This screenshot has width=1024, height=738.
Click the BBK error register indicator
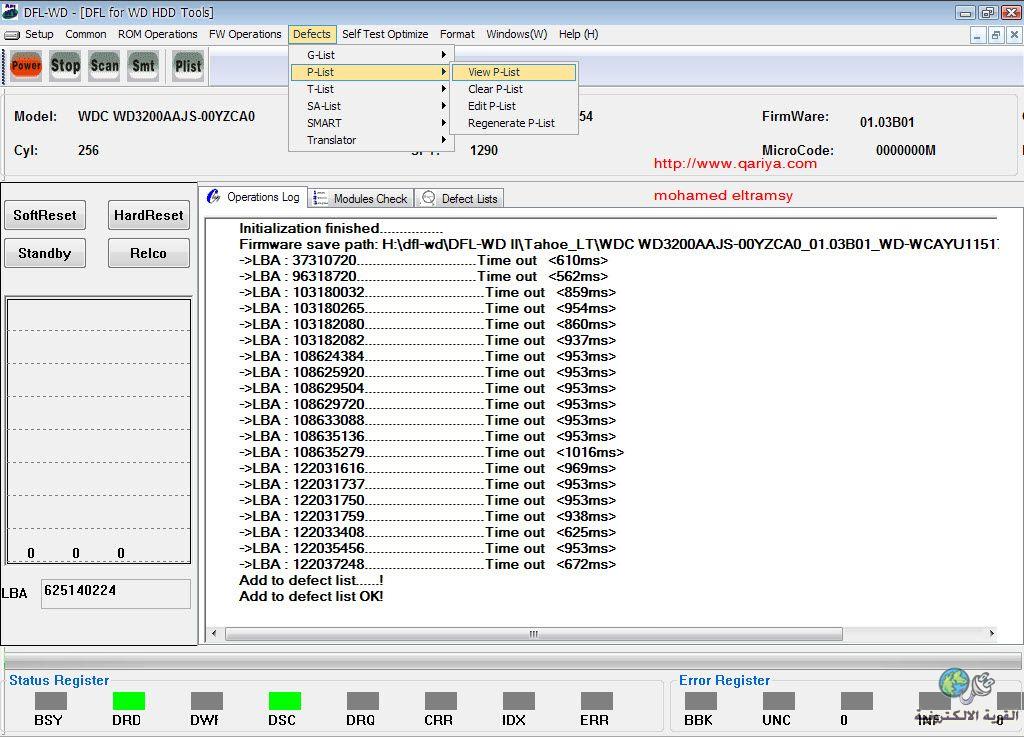click(701, 701)
